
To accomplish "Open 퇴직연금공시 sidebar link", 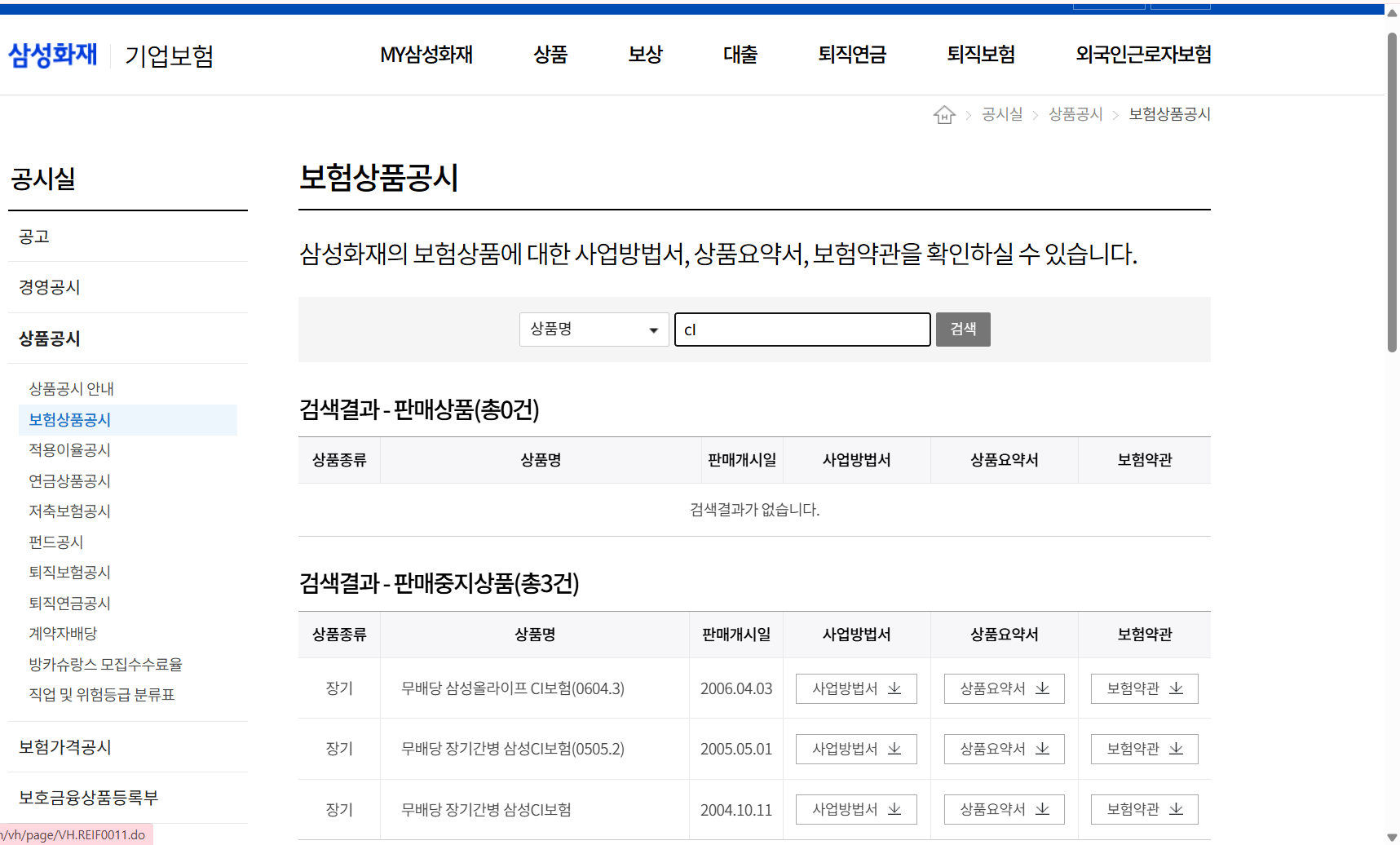I will 70,604.
